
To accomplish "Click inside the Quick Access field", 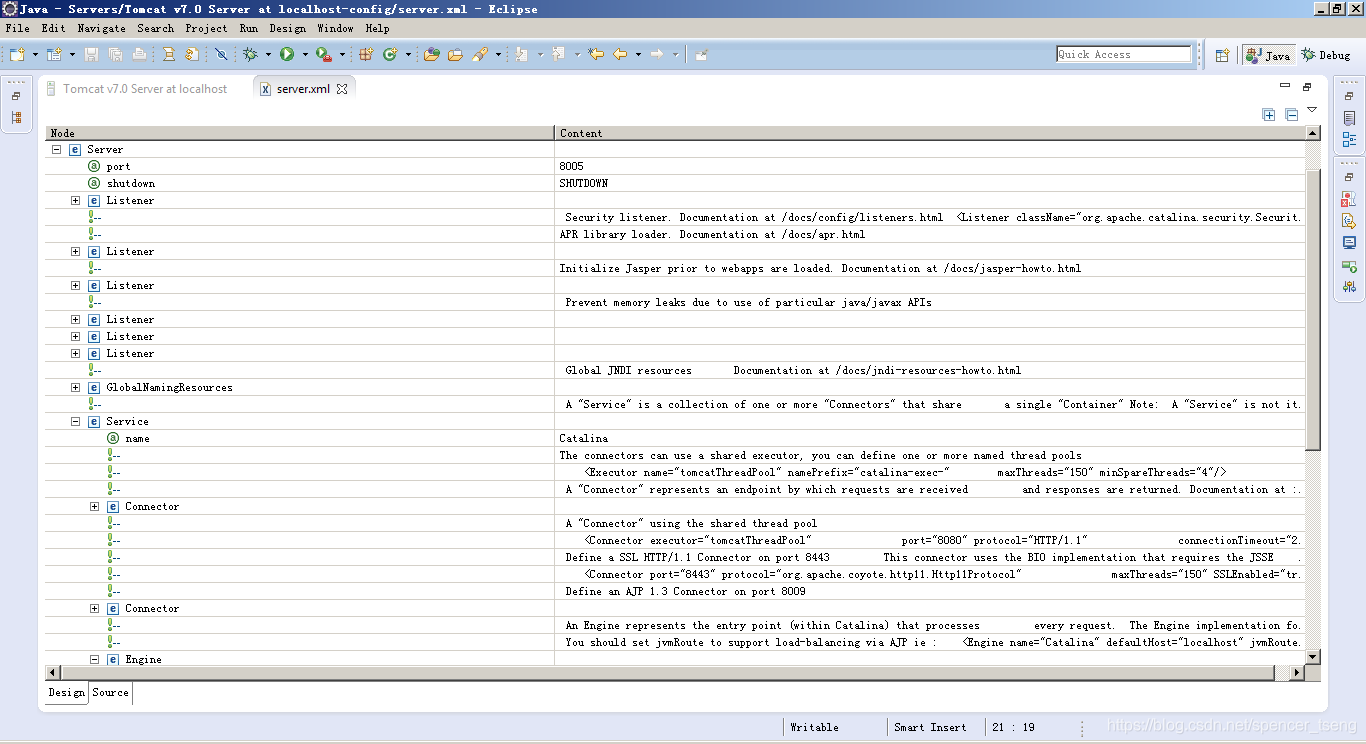I will pos(1124,53).
